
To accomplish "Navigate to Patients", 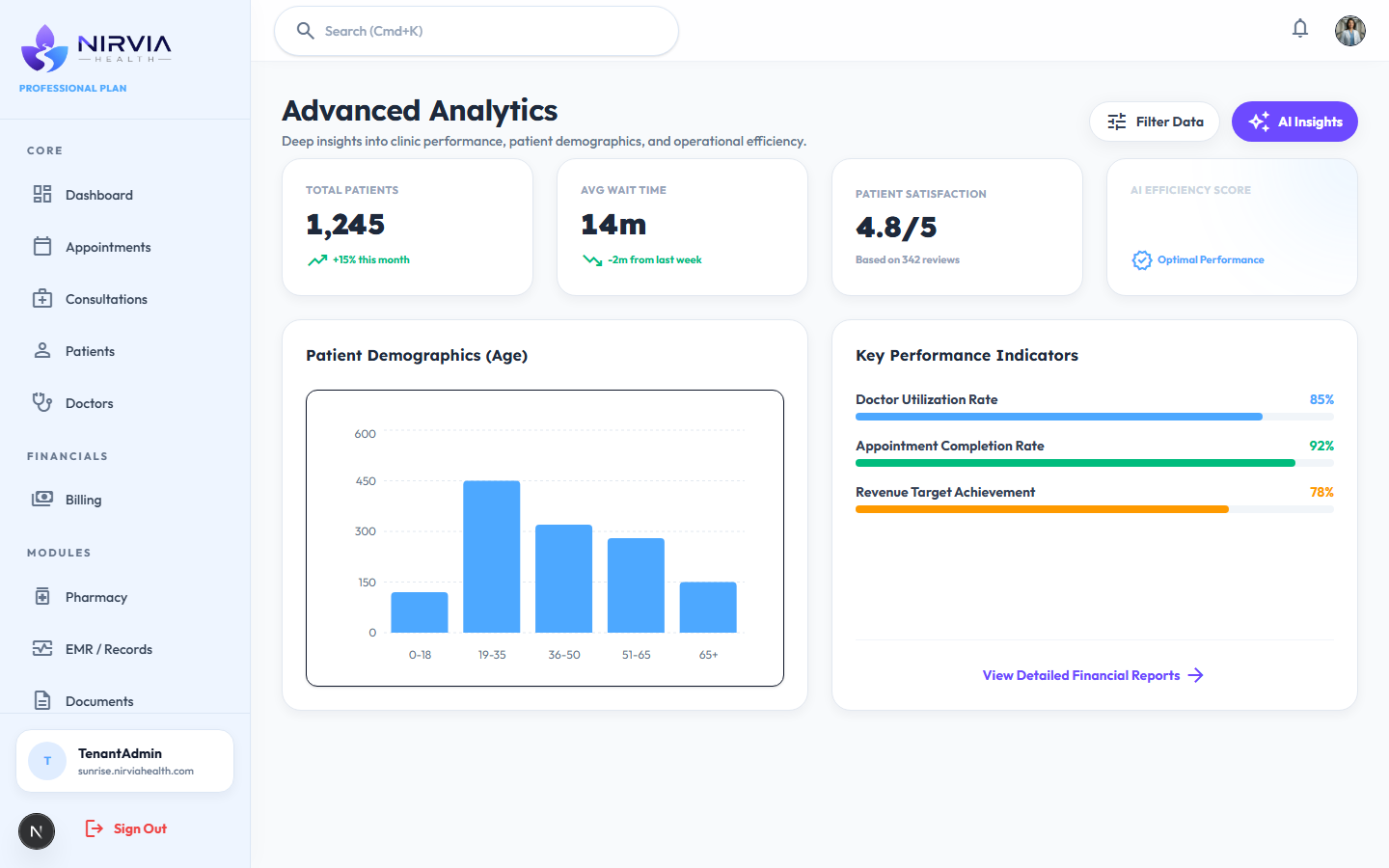I will 125,351.
